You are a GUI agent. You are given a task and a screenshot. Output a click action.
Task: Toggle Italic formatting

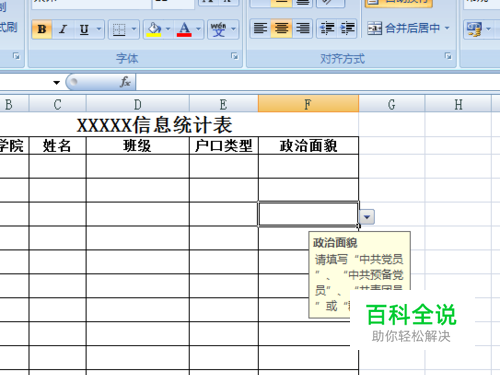coord(62,29)
